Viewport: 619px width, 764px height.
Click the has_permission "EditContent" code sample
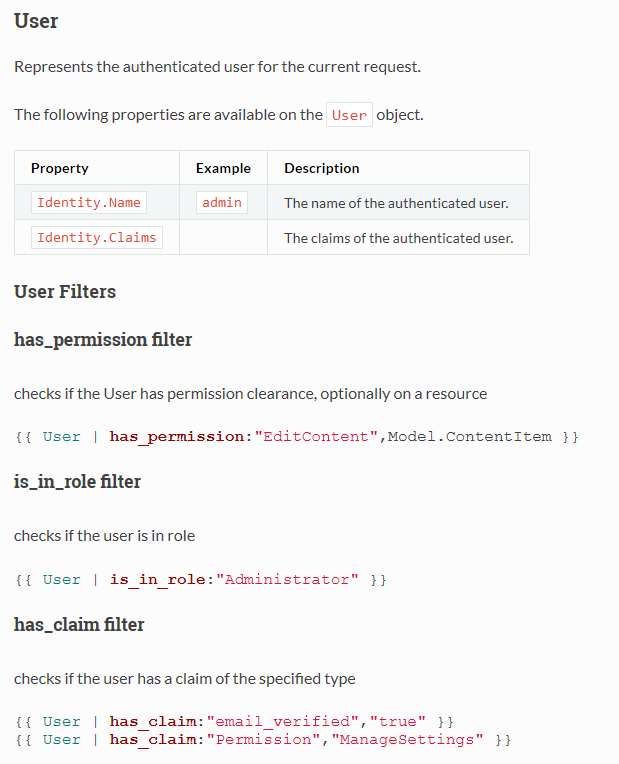297,437
